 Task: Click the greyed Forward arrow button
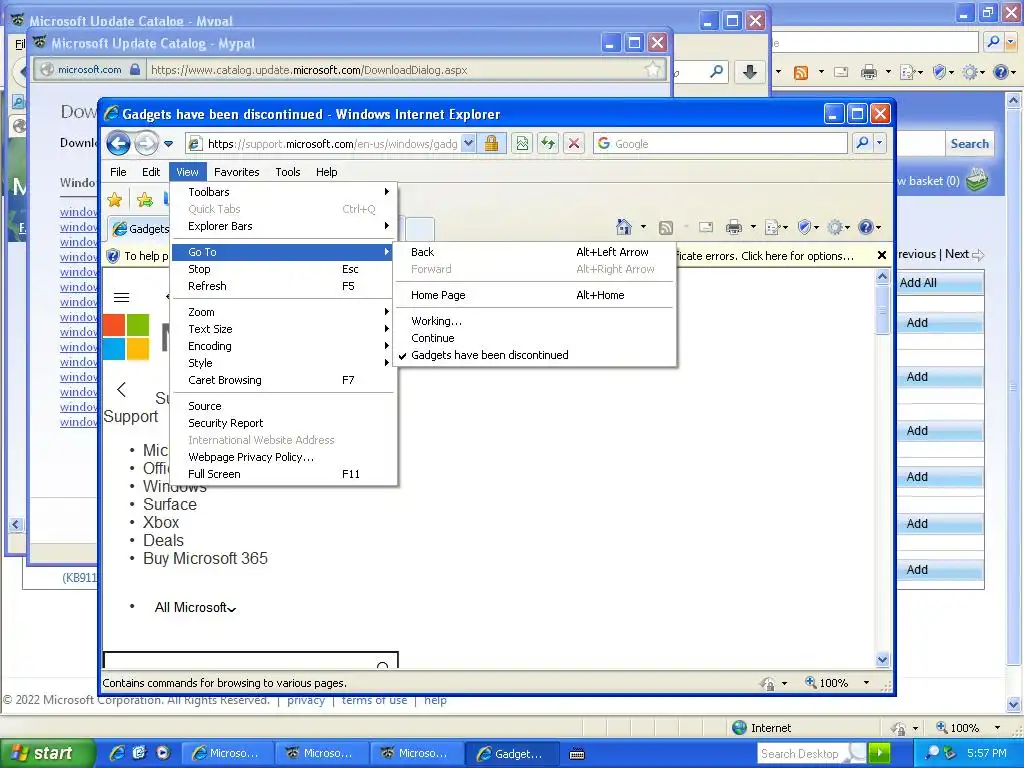(x=146, y=143)
